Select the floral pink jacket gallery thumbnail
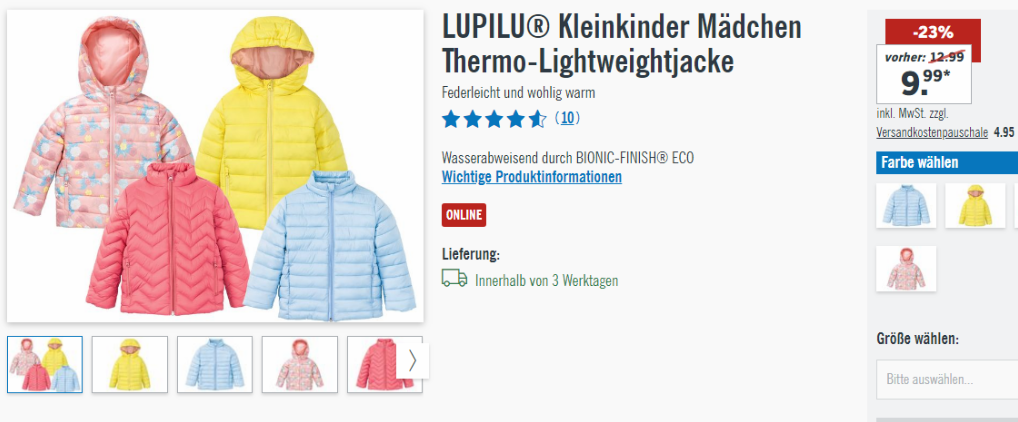This screenshot has height=422, width=1018. click(x=300, y=364)
